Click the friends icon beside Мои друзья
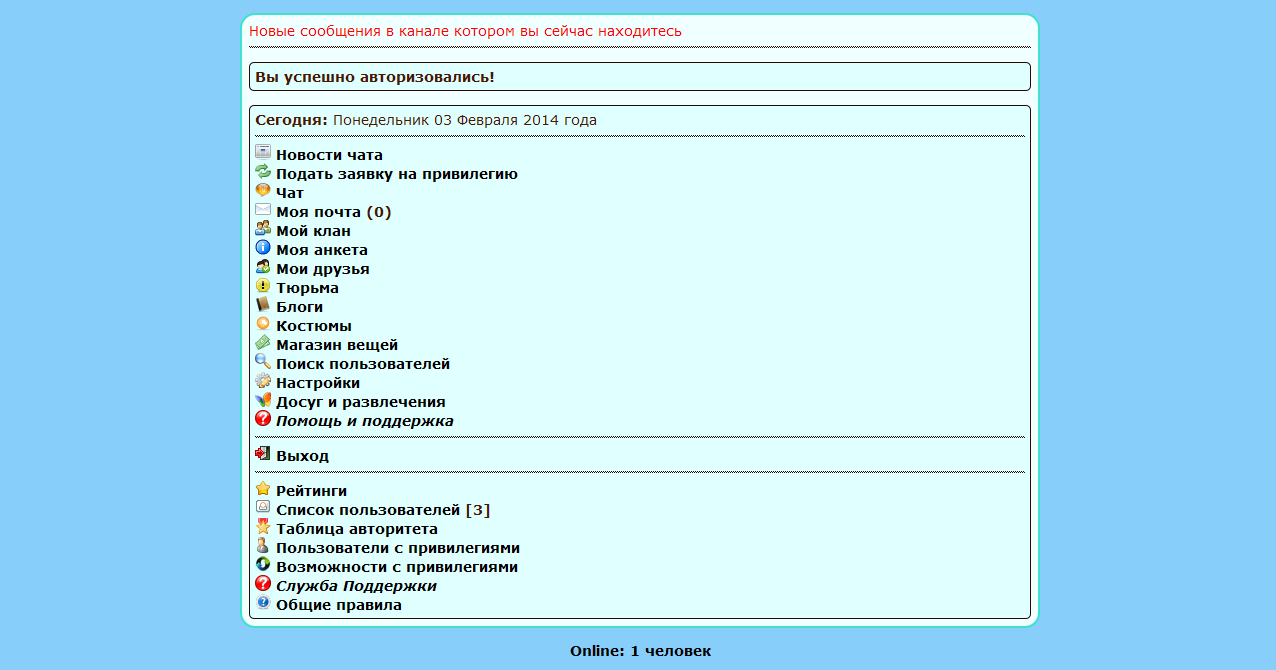This screenshot has height=670, width=1276. 263,266
